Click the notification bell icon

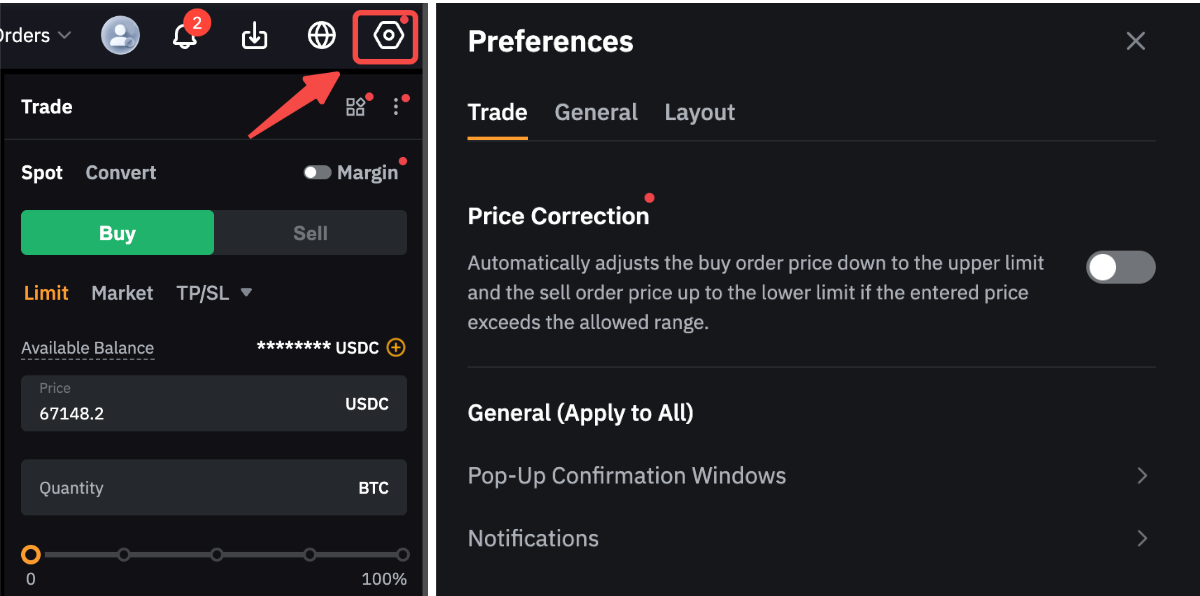click(x=185, y=37)
